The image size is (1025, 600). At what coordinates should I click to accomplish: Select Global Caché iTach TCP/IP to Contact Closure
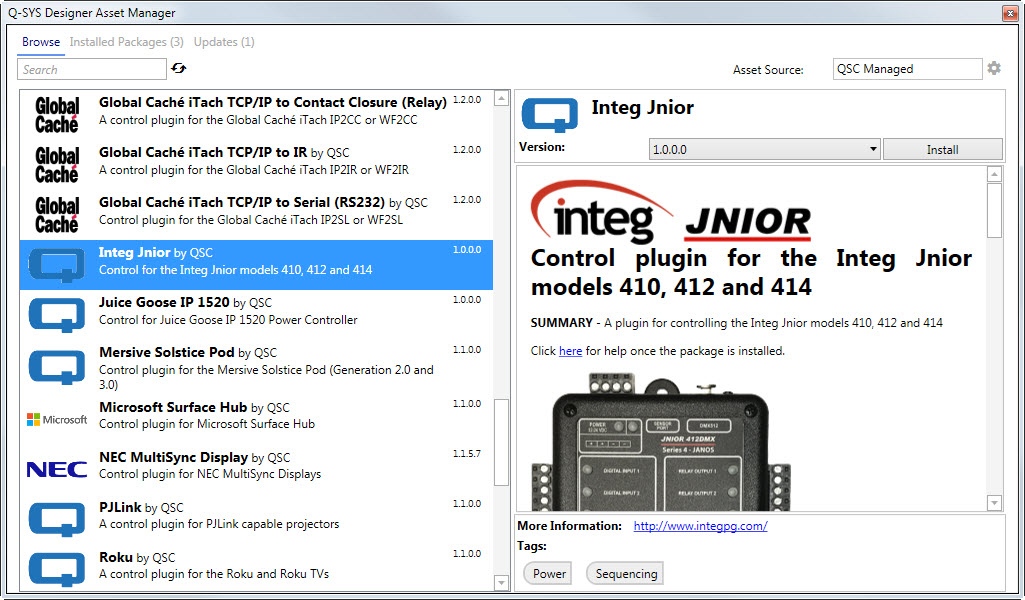273,103
